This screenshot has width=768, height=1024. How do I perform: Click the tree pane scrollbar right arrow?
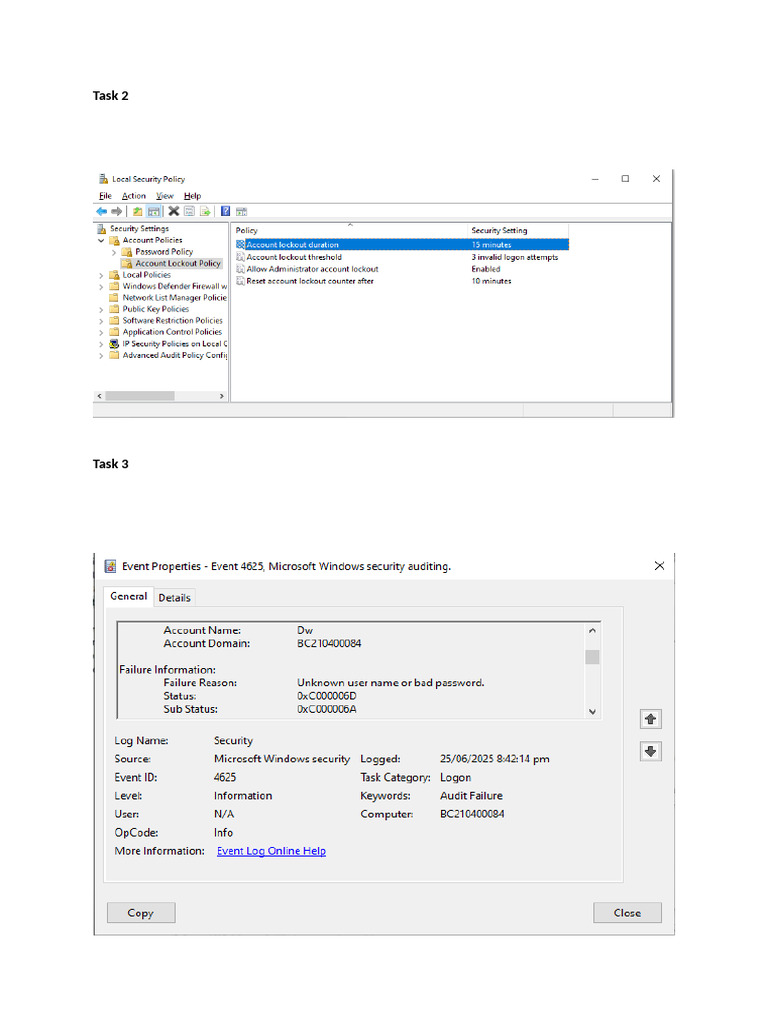click(x=221, y=396)
